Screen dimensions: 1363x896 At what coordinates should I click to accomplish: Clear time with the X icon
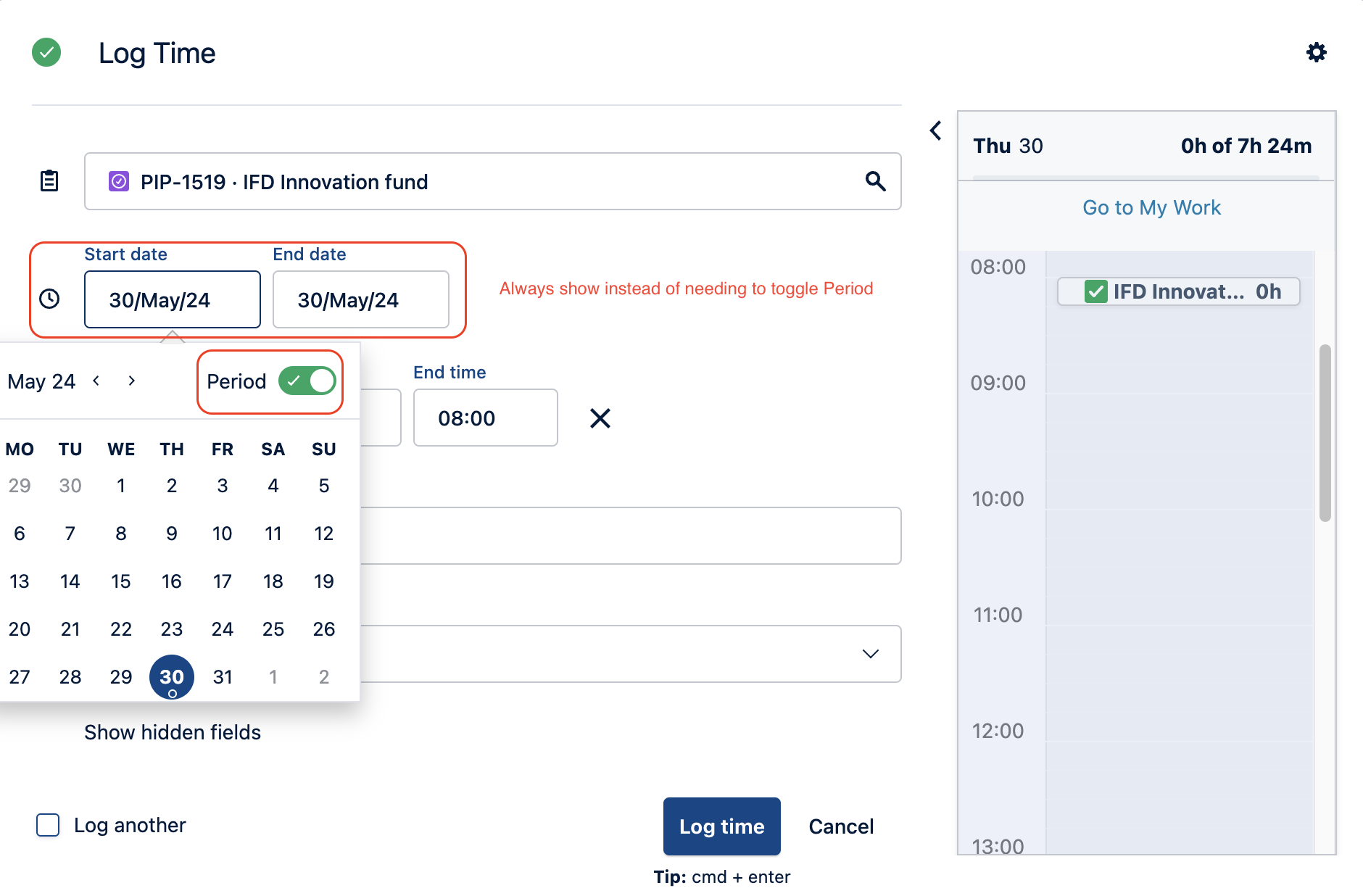coord(600,418)
